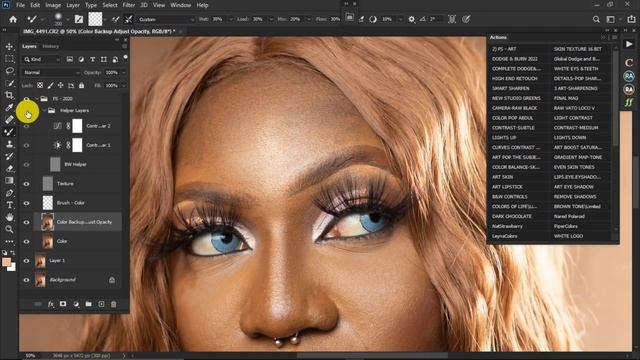
Task: Enable lock all padlock icon
Action: tap(81, 85)
